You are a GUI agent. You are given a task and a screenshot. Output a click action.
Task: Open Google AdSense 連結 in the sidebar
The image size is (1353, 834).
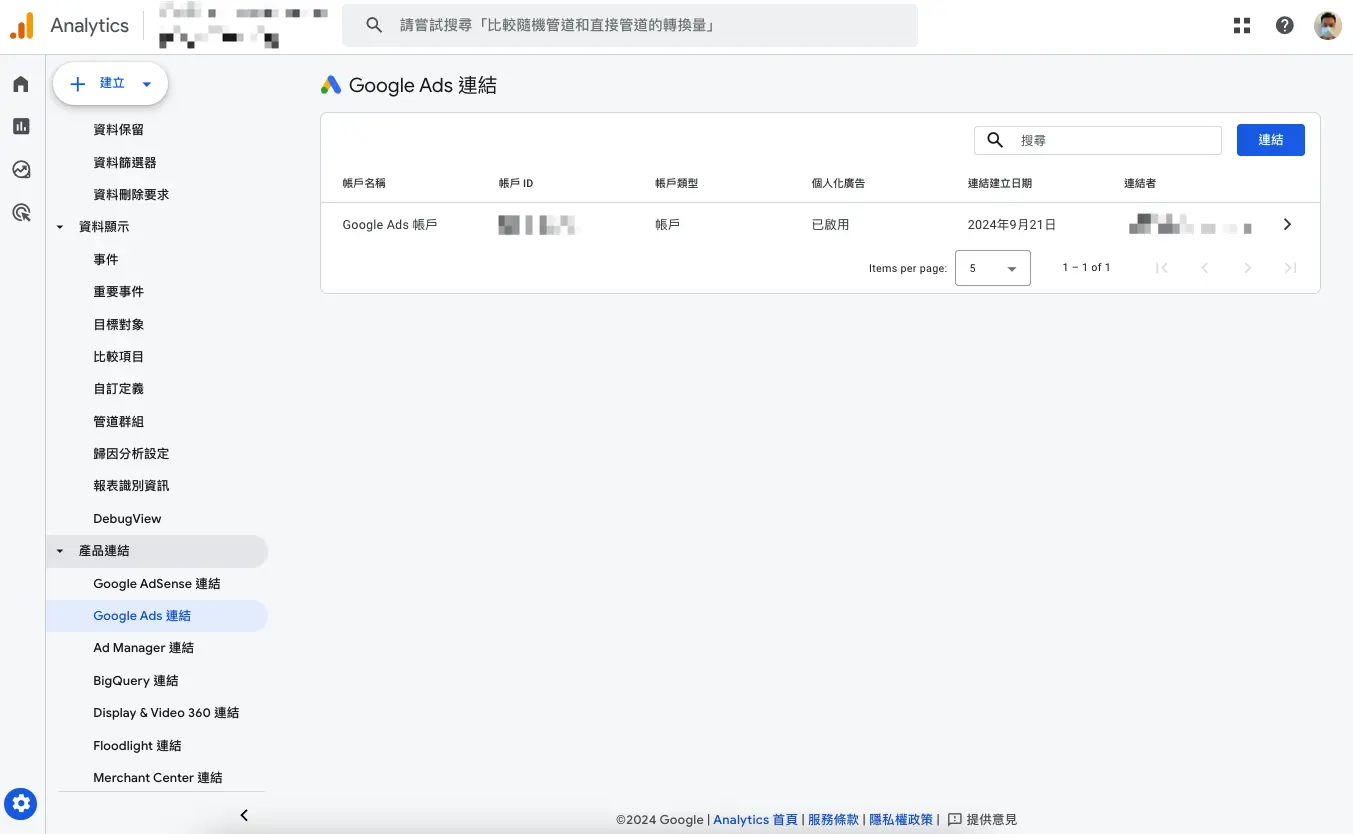pos(157,584)
